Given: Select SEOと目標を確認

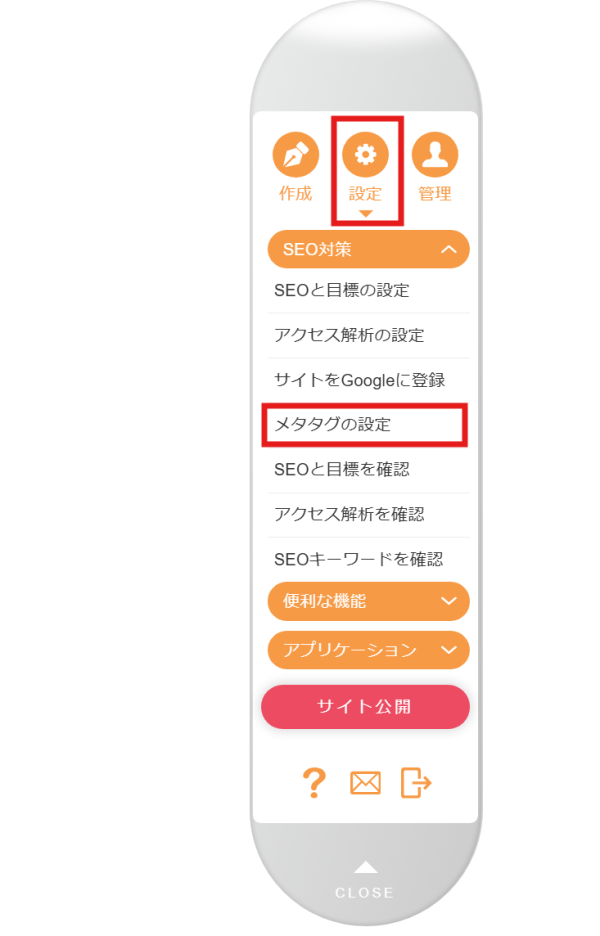Looking at the screenshot, I should tap(341, 469).
